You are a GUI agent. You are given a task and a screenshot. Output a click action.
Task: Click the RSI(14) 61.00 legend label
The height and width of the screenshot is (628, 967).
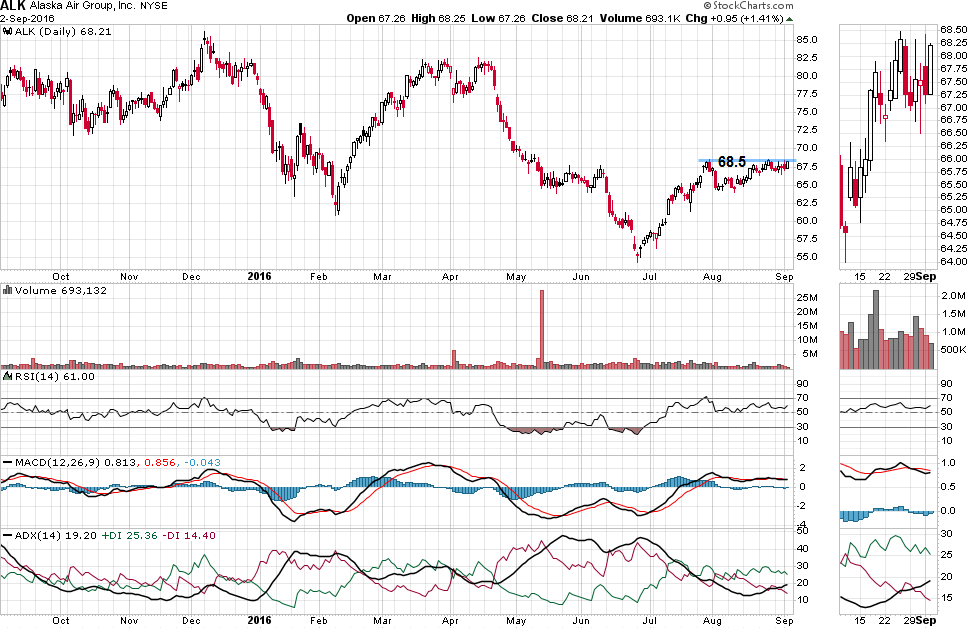coord(55,376)
